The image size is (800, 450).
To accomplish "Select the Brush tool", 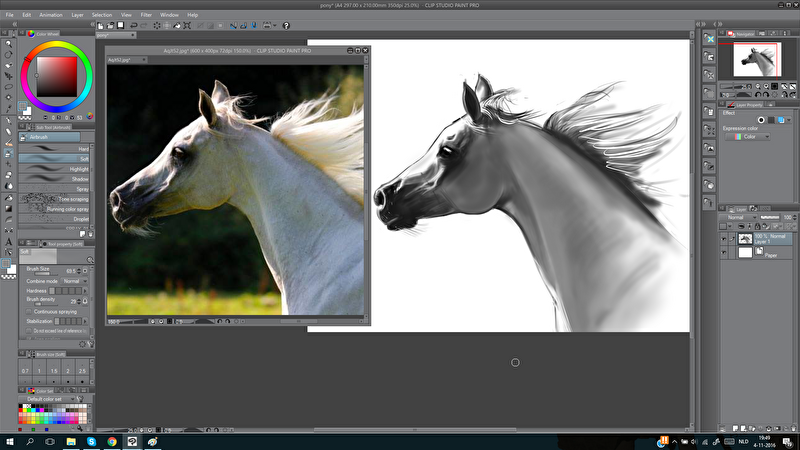I will tap(8, 142).
